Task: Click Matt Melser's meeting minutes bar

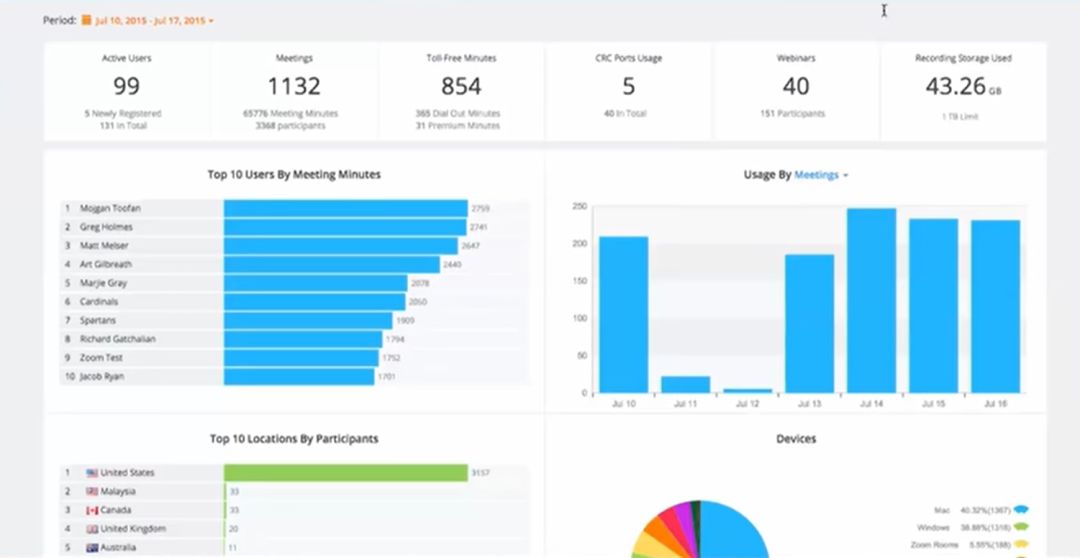Action: coord(341,245)
